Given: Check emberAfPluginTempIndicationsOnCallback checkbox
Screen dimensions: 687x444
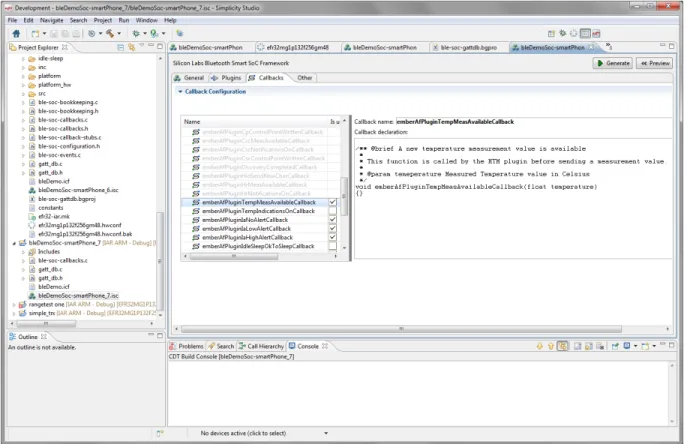Looking at the screenshot, I should tap(333, 211).
